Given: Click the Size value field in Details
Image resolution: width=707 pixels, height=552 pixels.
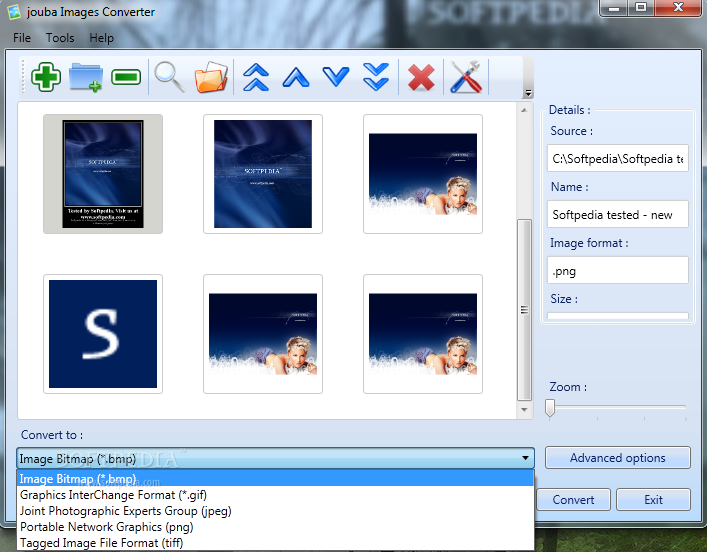Looking at the screenshot, I should click(618, 316).
